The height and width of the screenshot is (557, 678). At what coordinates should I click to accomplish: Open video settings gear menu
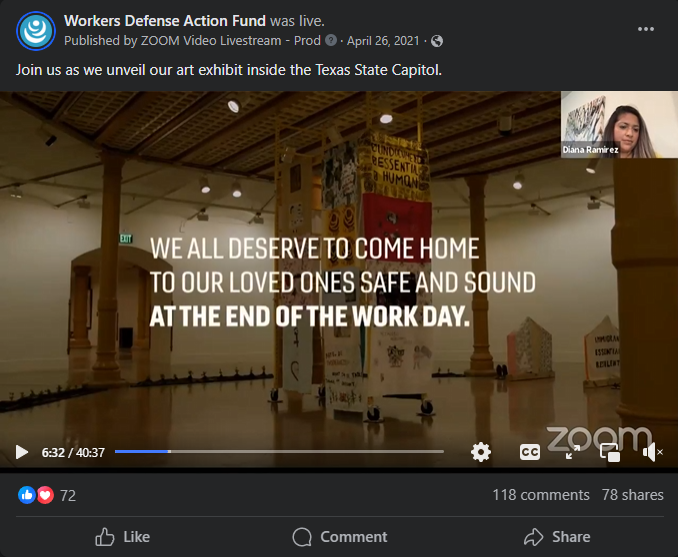481,452
